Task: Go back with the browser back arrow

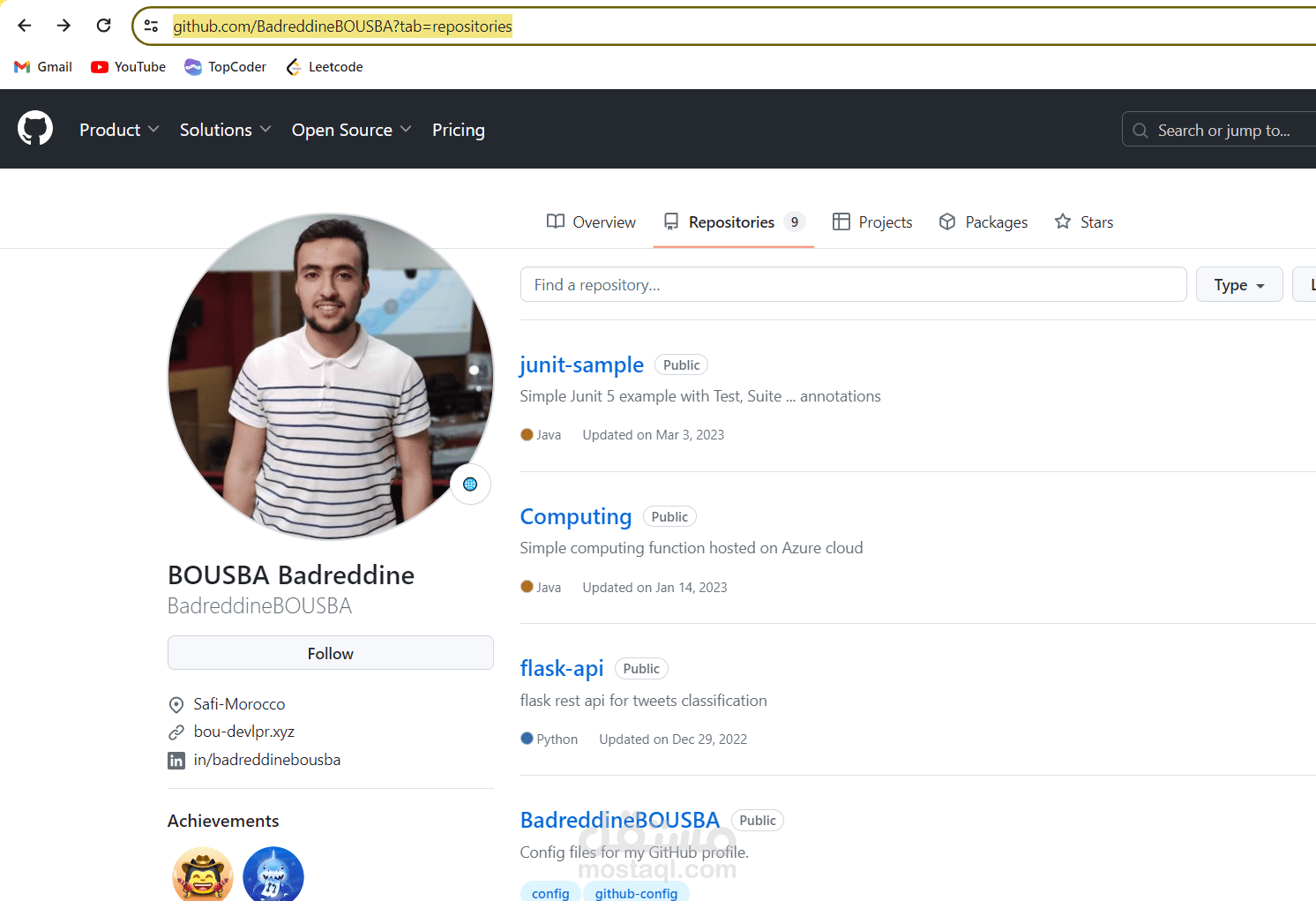Action: click(25, 26)
